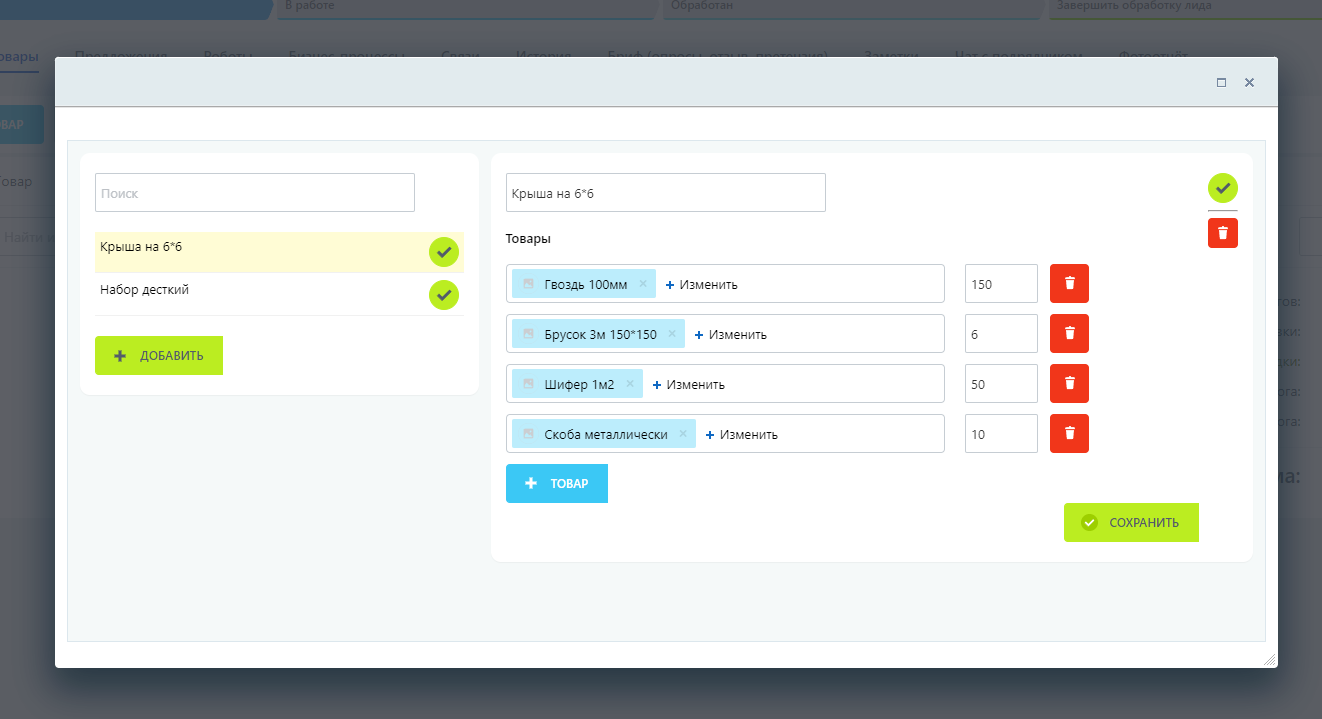This screenshot has width=1322, height=719.
Task: Toggle checkmark for Крыша на 6*6 in list
Action: point(444,252)
